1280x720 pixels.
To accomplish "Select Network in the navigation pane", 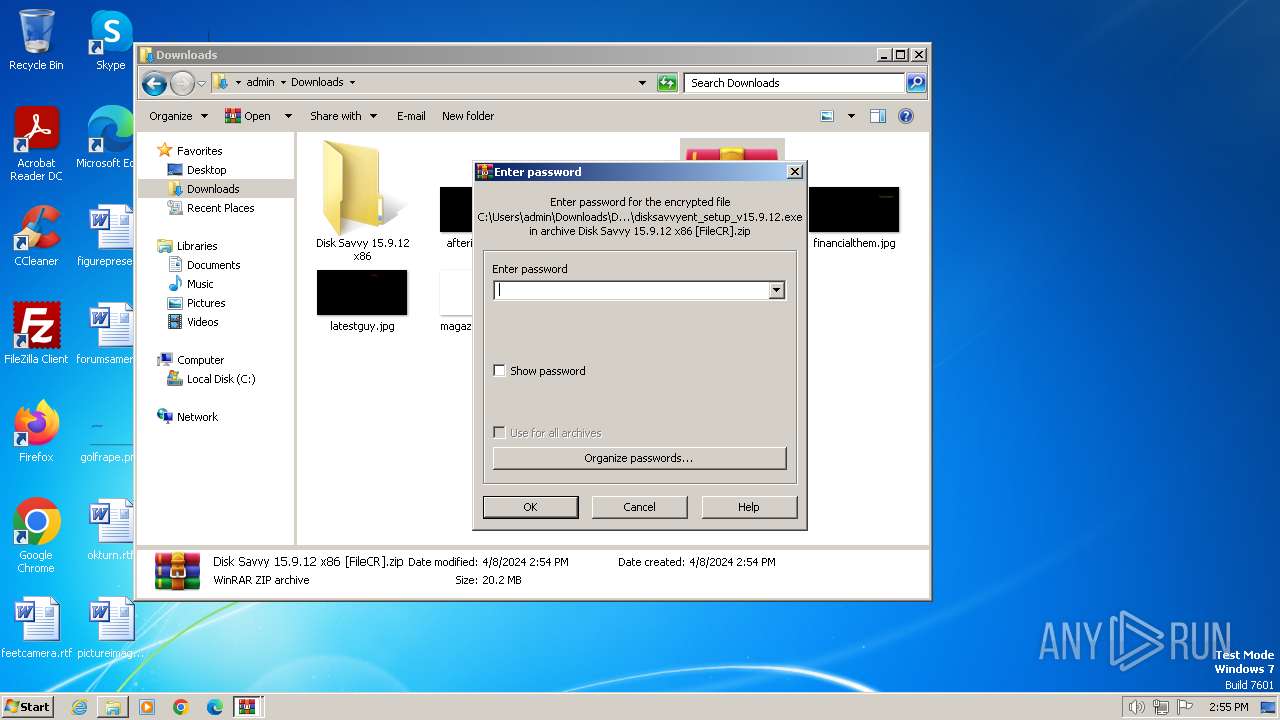I will click(197, 417).
